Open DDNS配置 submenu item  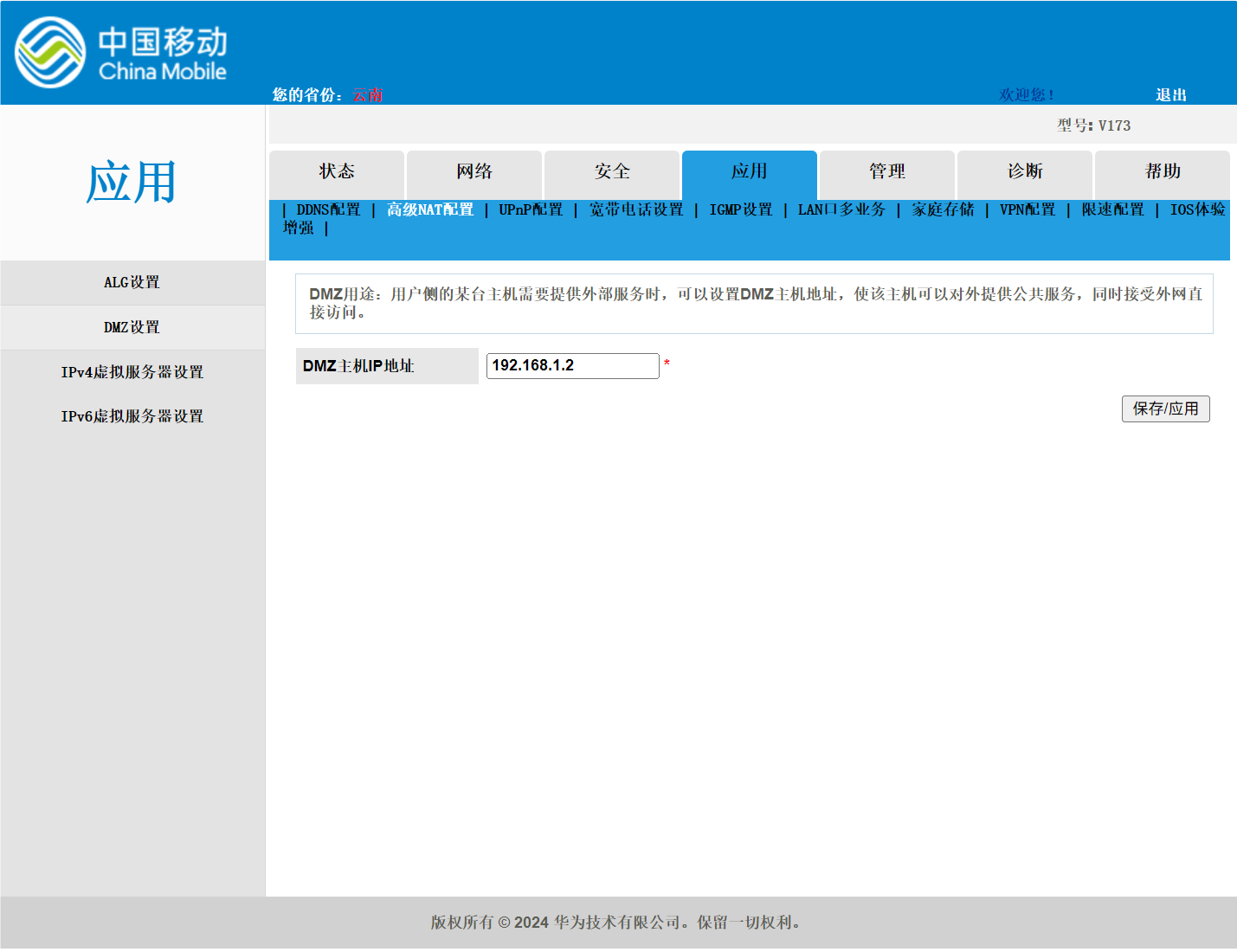[x=328, y=209]
